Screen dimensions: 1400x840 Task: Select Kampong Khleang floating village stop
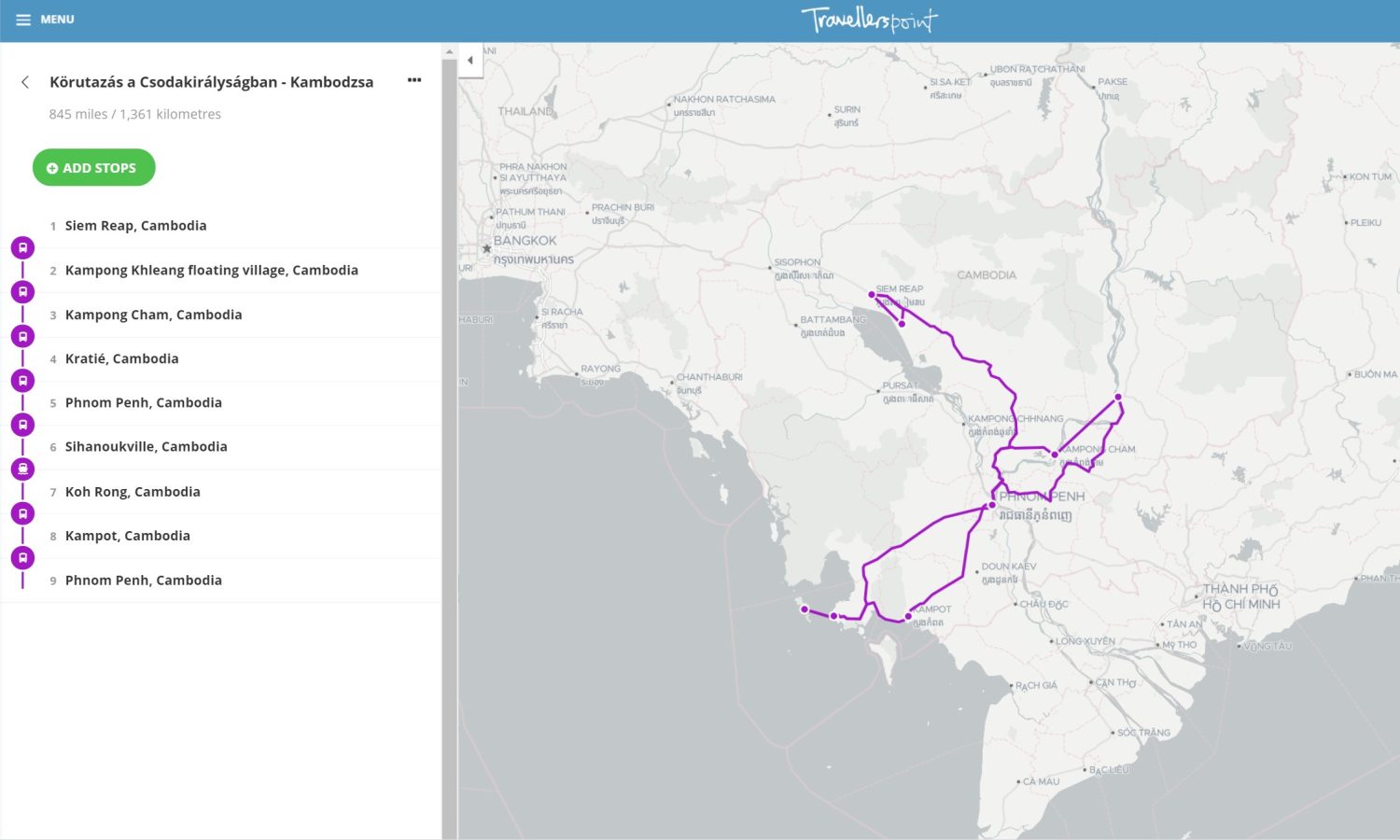(x=211, y=271)
